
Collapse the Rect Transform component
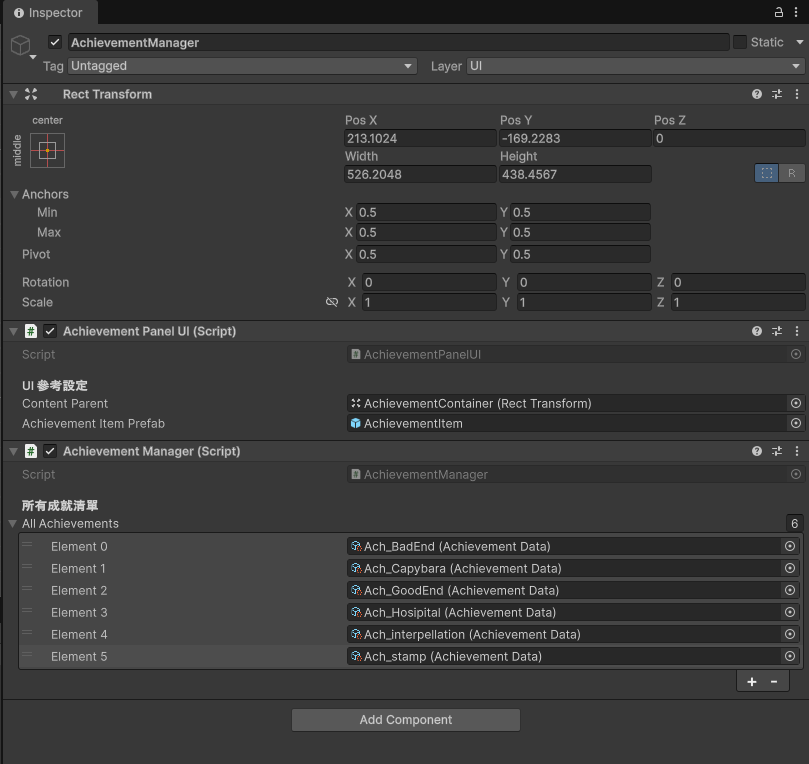click(x=14, y=94)
